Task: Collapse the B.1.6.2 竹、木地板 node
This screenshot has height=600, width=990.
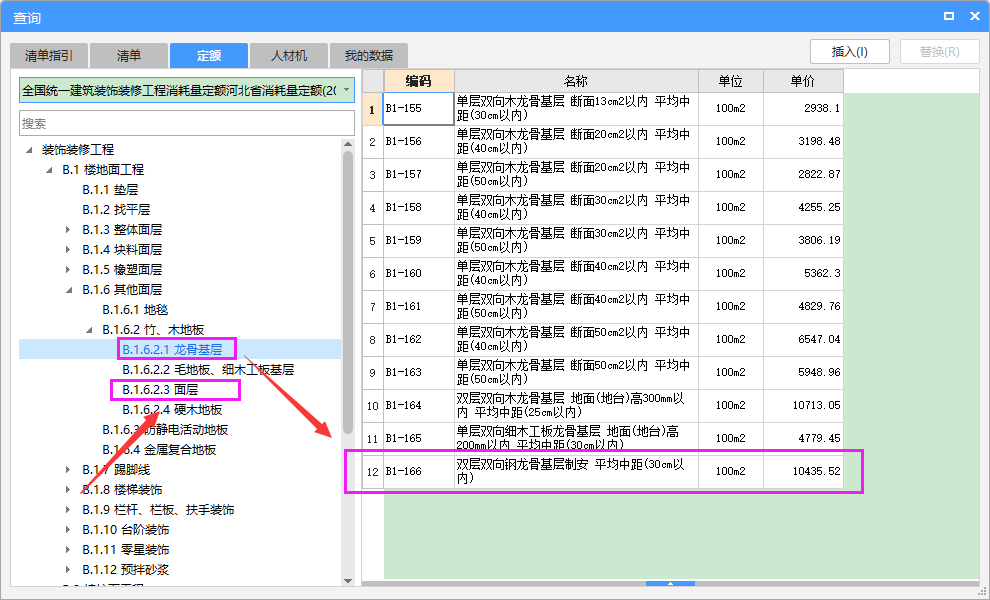Action: (89, 330)
